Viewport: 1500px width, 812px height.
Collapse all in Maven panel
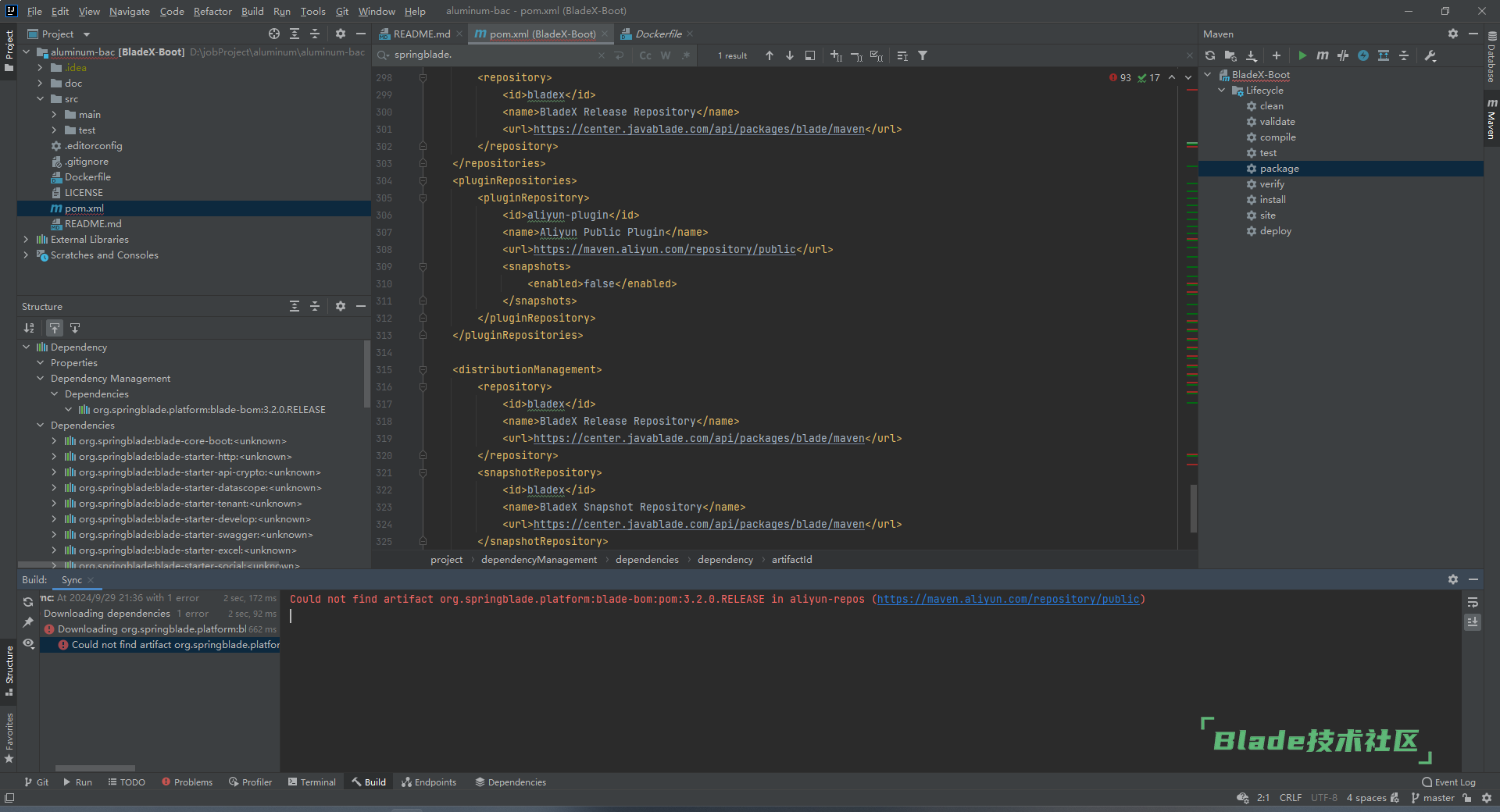(x=1403, y=55)
